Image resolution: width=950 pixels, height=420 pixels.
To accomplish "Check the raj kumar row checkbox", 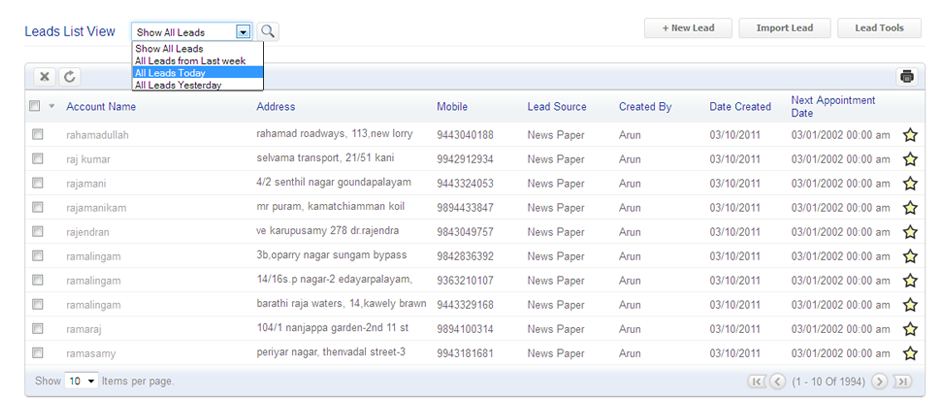I will (x=37, y=158).
